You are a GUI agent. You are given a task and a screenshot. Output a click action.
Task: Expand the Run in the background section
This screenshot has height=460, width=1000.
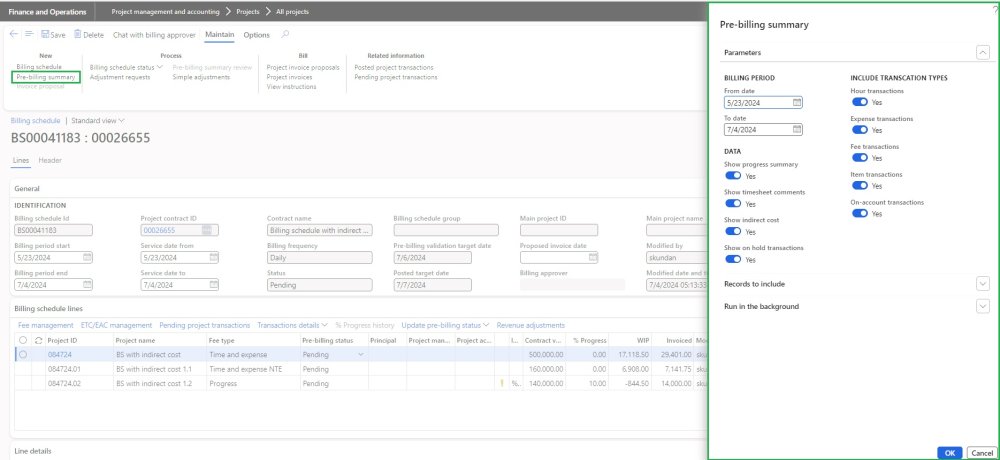(982, 306)
